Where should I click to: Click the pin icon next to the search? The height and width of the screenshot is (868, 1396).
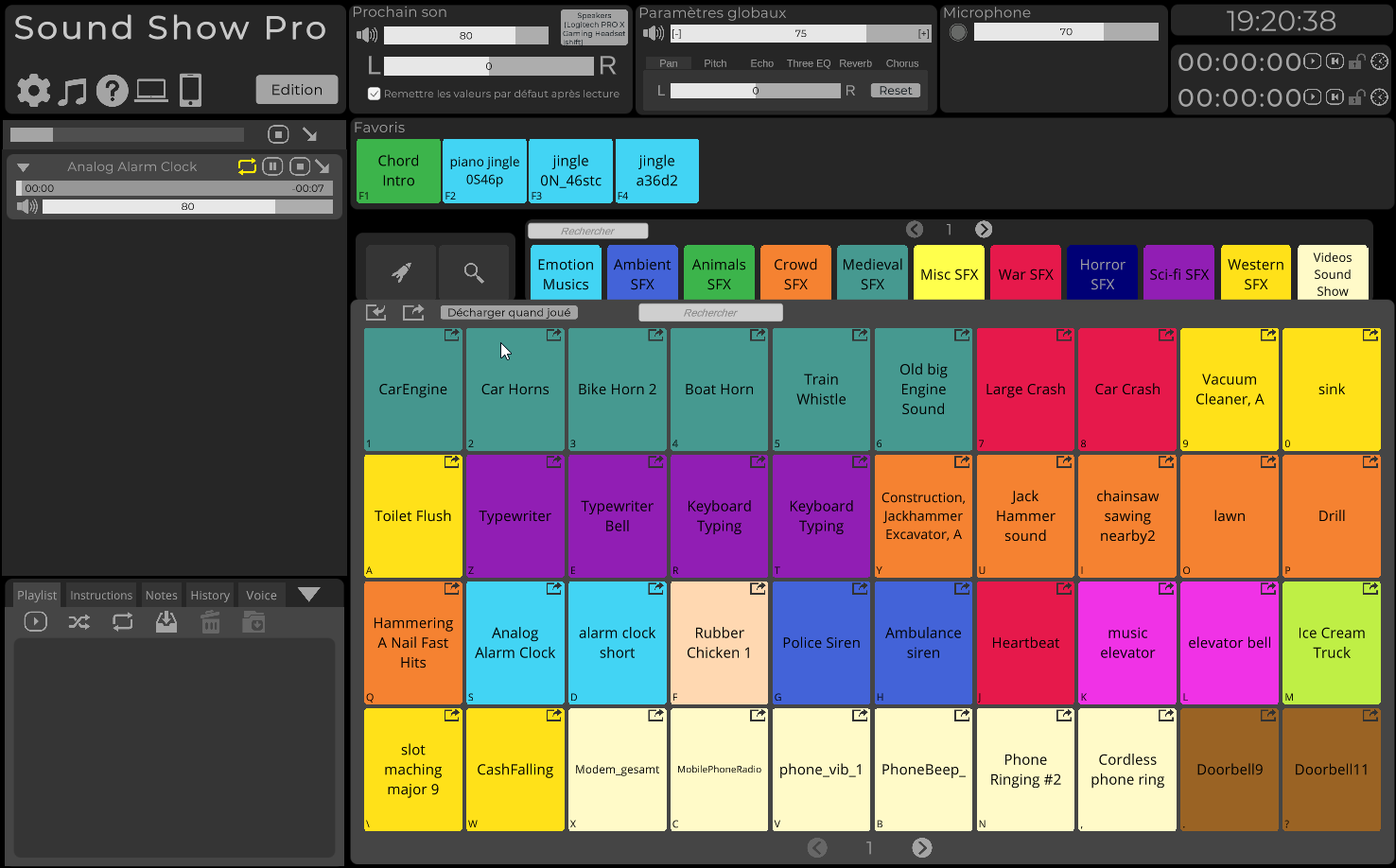click(x=400, y=272)
